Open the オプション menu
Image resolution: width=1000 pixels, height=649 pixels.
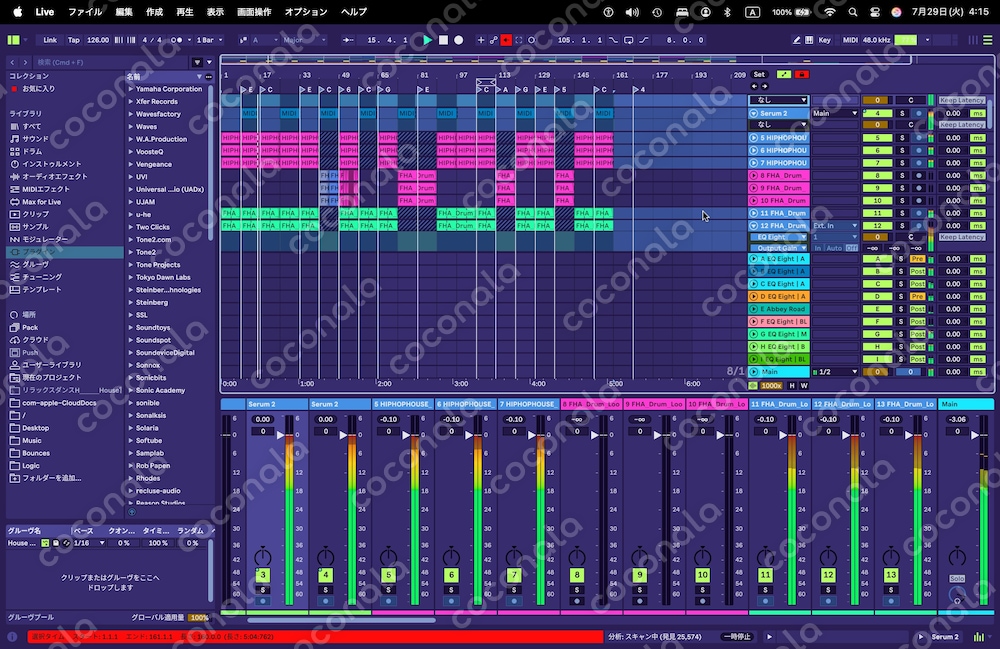click(306, 11)
